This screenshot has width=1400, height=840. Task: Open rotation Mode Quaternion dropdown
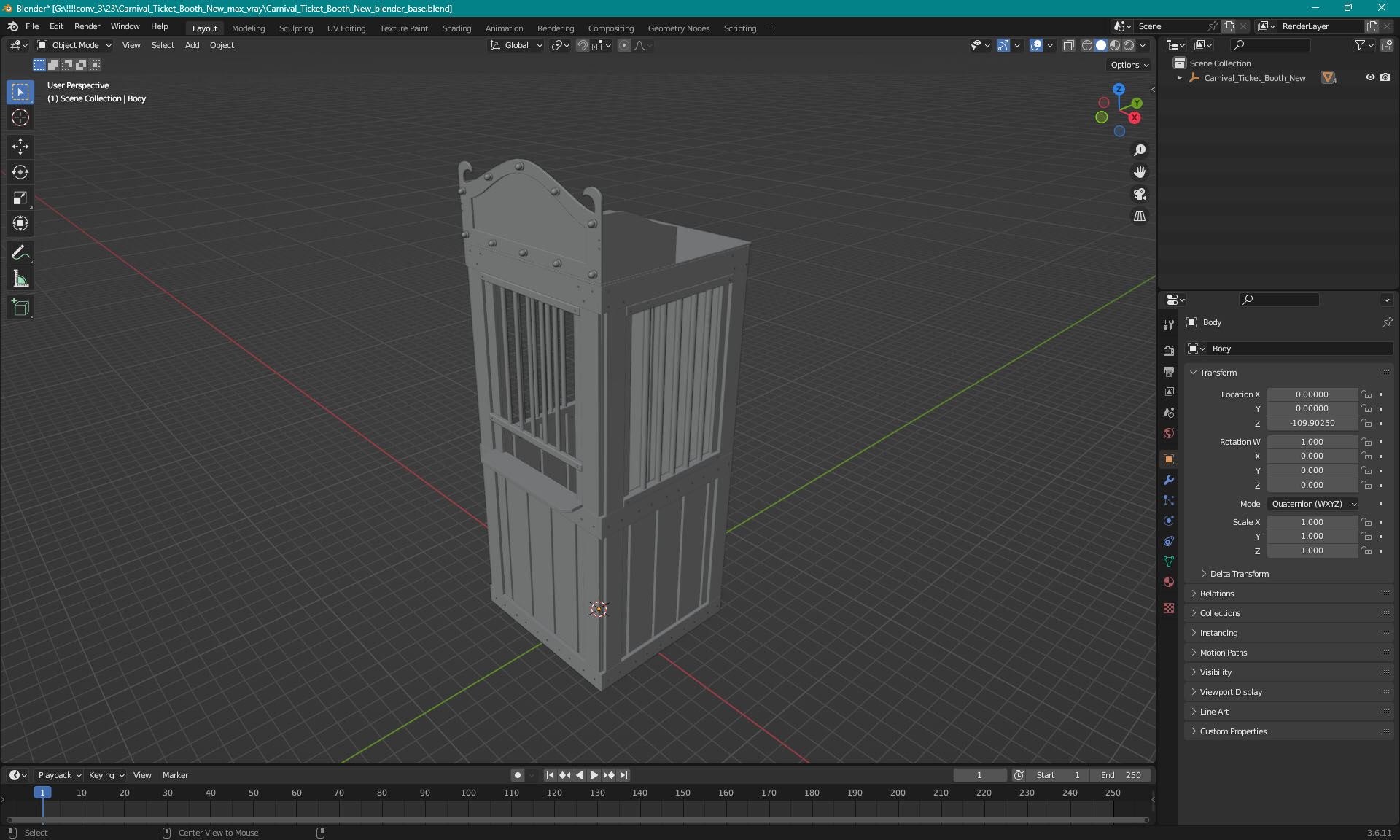click(1312, 504)
